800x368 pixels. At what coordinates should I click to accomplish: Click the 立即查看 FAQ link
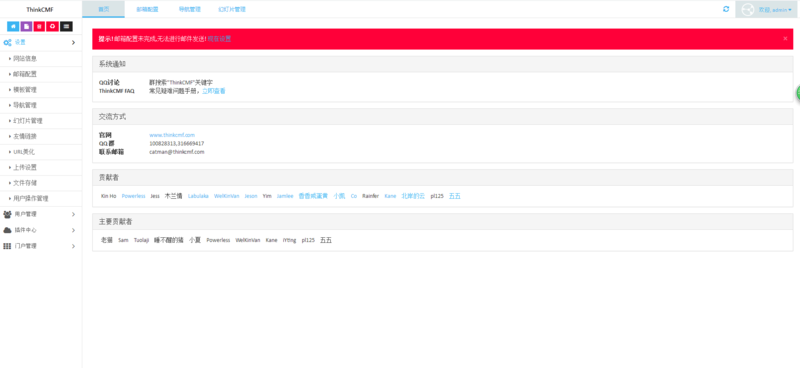(x=214, y=91)
